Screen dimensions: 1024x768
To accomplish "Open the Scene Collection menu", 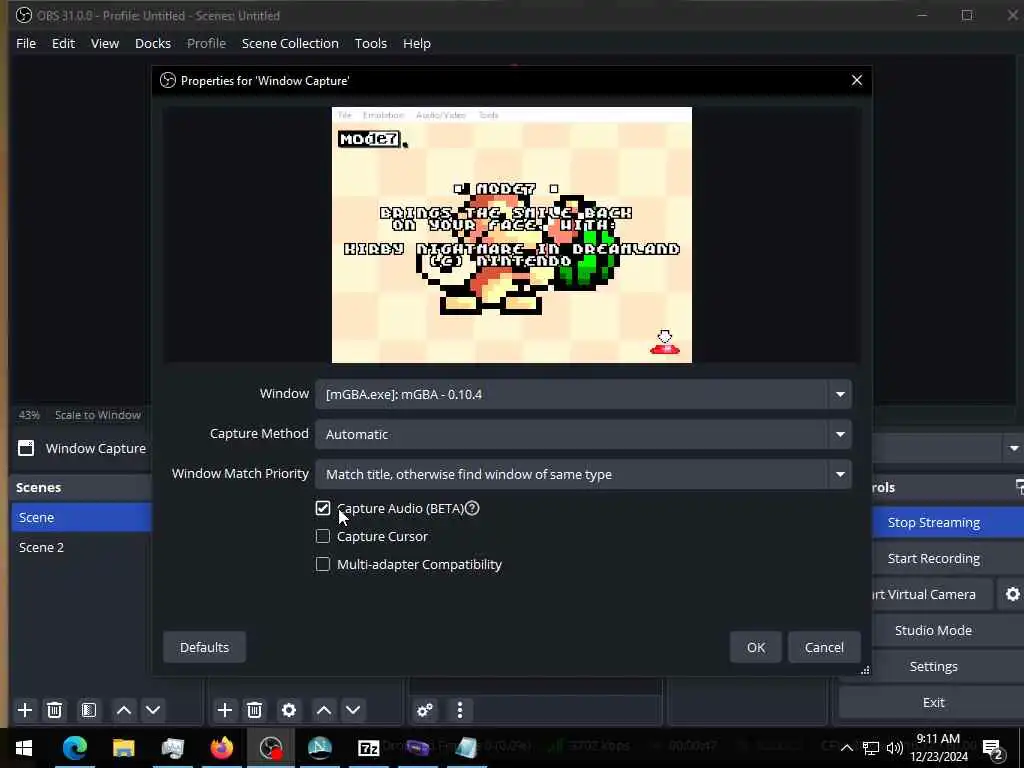I will point(290,43).
